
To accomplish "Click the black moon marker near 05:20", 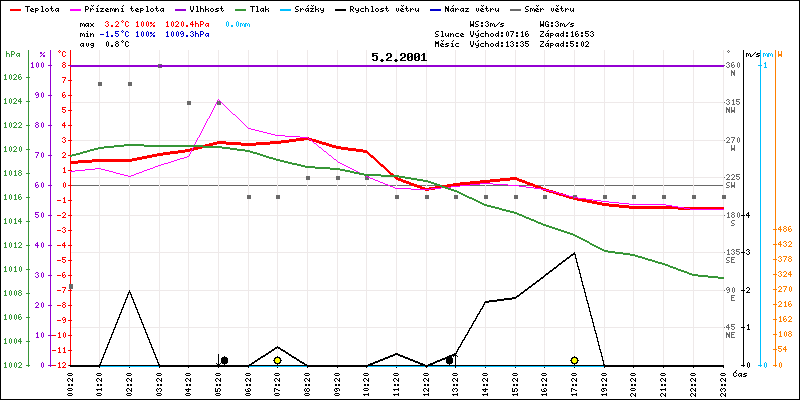I will click(224, 360).
